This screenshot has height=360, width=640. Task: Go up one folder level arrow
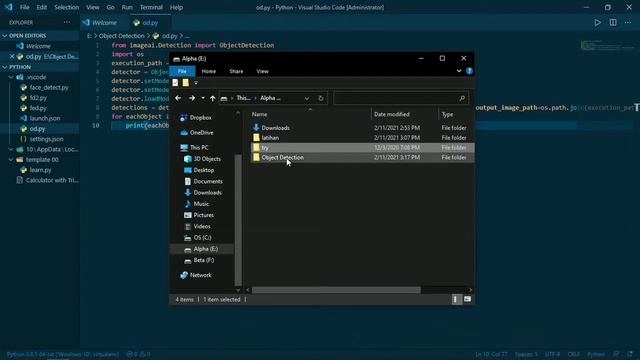[x=213, y=98]
